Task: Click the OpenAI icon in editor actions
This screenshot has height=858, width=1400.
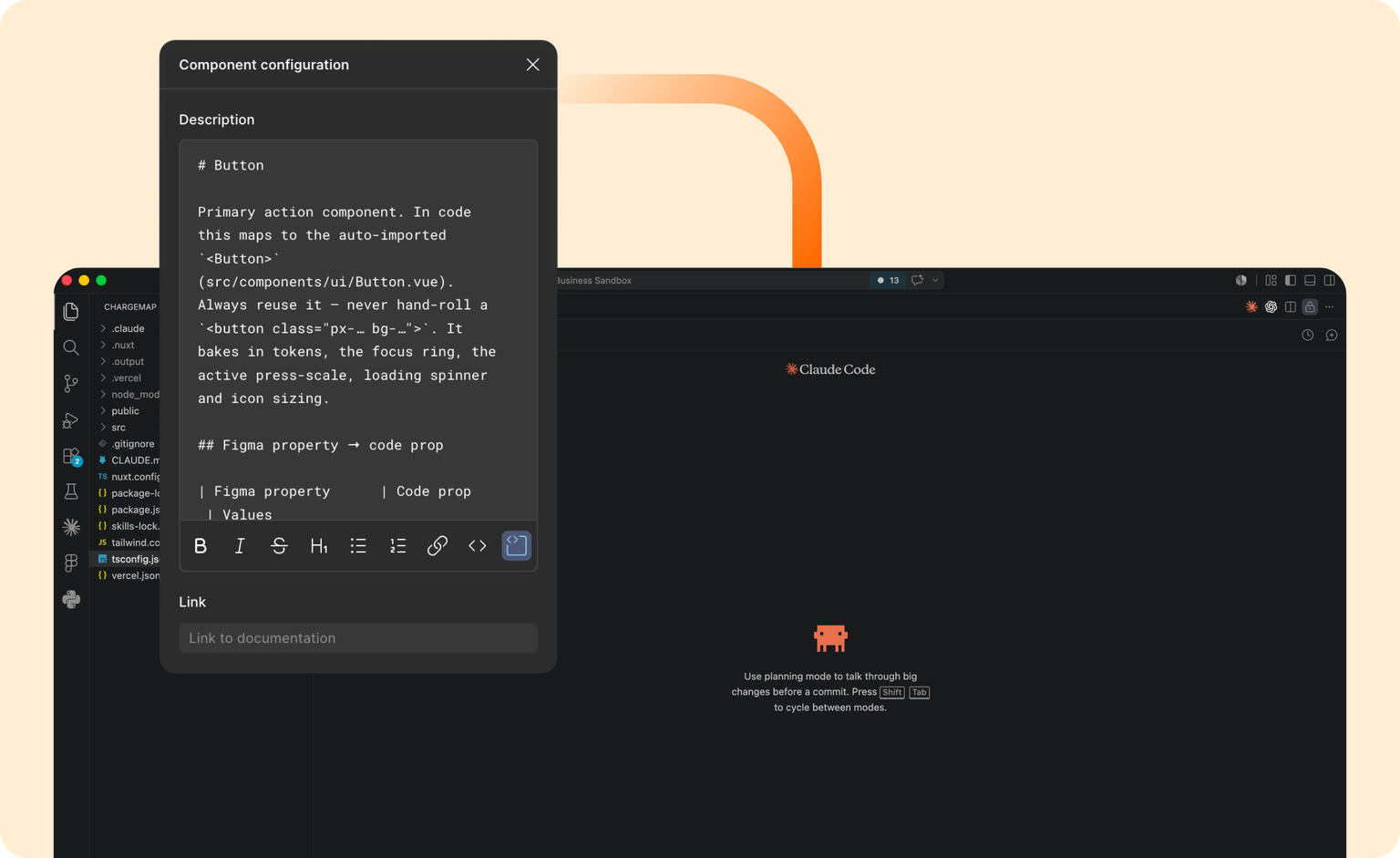Action: [1271, 306]
